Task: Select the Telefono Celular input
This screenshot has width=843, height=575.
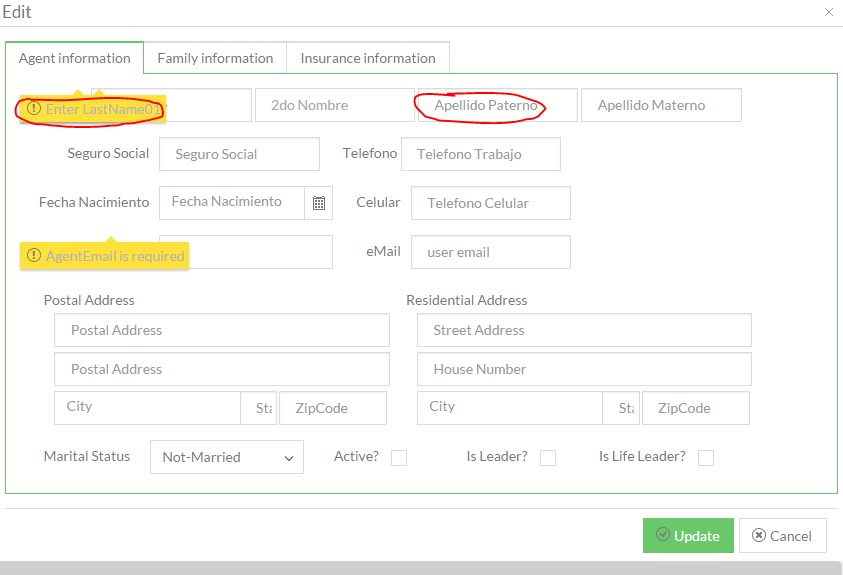Action: pos(490,203)
